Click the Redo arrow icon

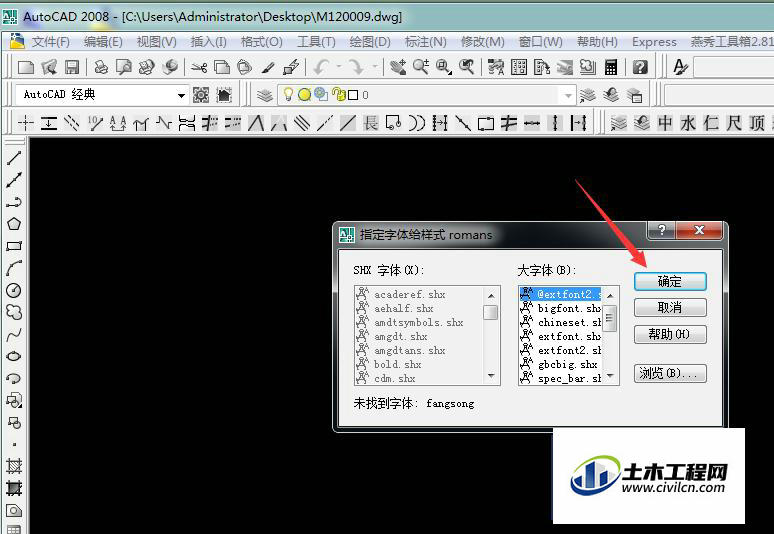click(356, 67)
